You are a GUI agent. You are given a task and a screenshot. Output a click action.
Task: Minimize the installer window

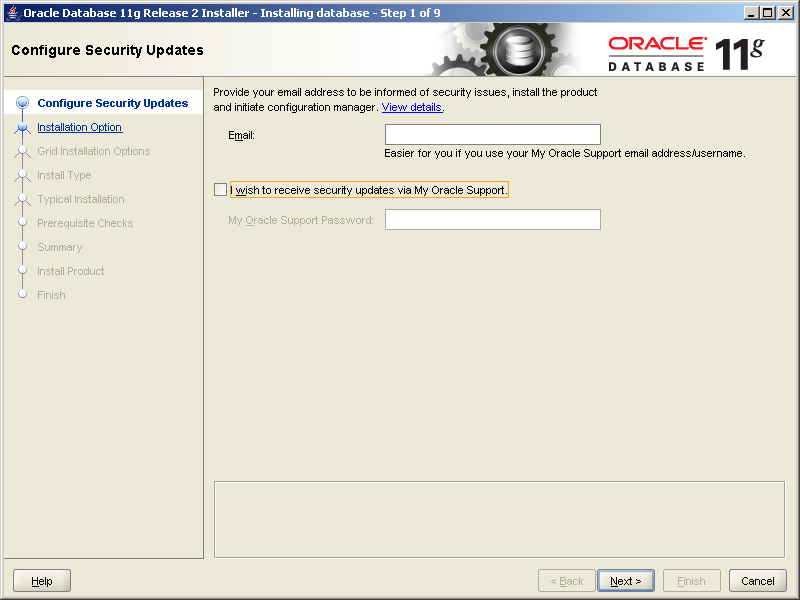[x=750, y=13]
